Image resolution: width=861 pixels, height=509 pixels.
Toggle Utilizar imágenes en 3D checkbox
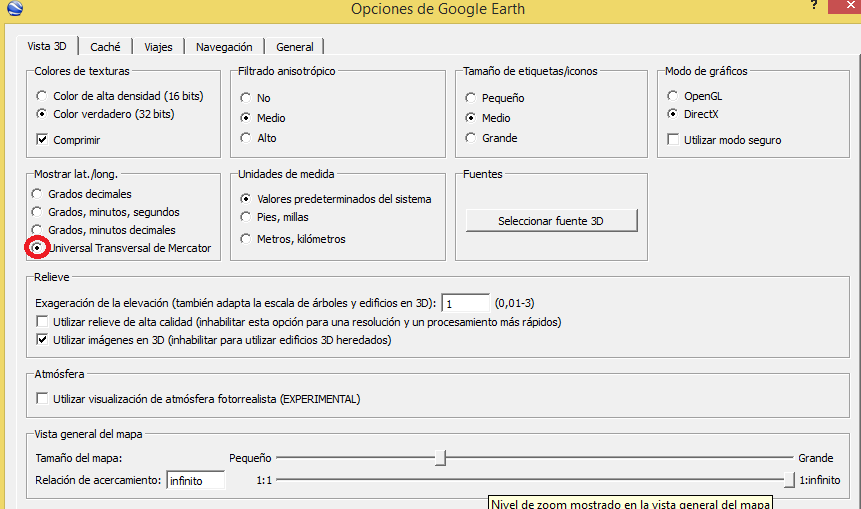coord(42,339)
